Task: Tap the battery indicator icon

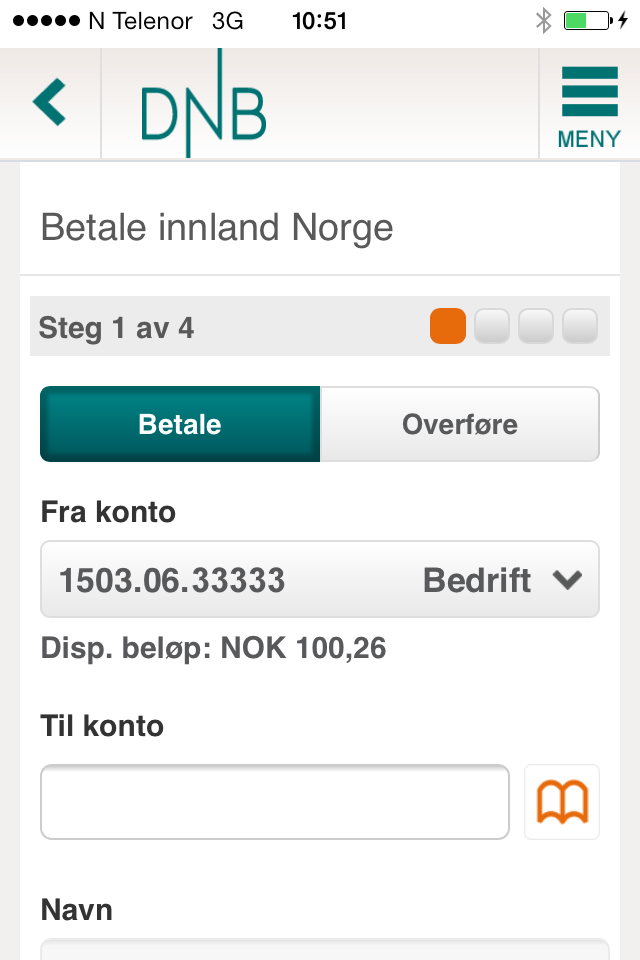Action: tap(586, 21)
